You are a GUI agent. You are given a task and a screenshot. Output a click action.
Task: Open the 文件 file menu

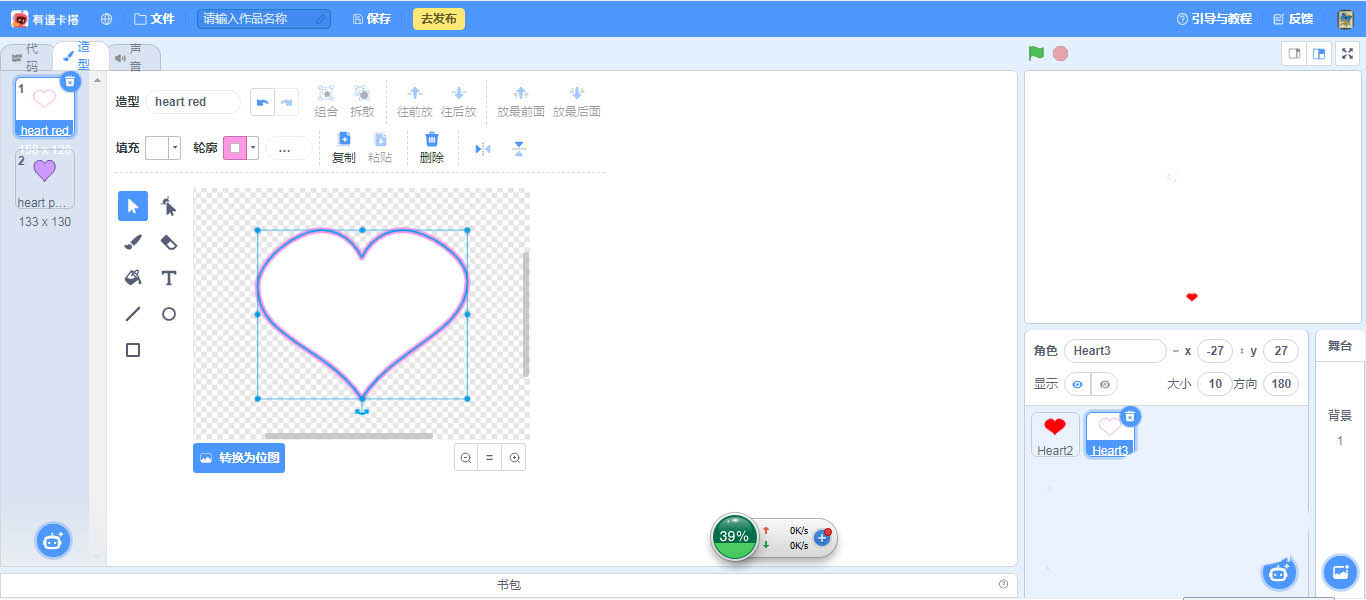[154, 19]
